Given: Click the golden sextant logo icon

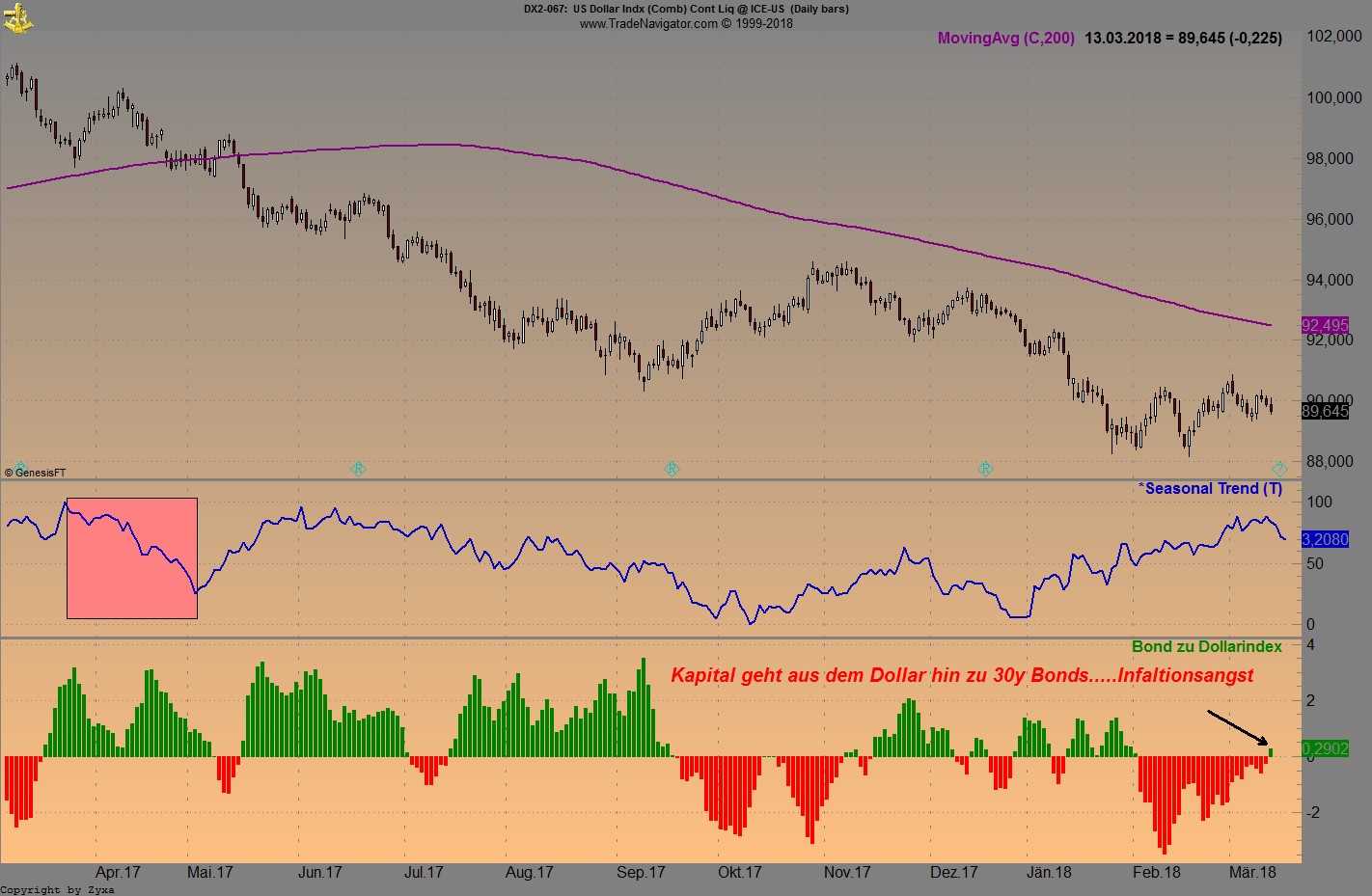Looking at the screenshot, I should [19, 17].
